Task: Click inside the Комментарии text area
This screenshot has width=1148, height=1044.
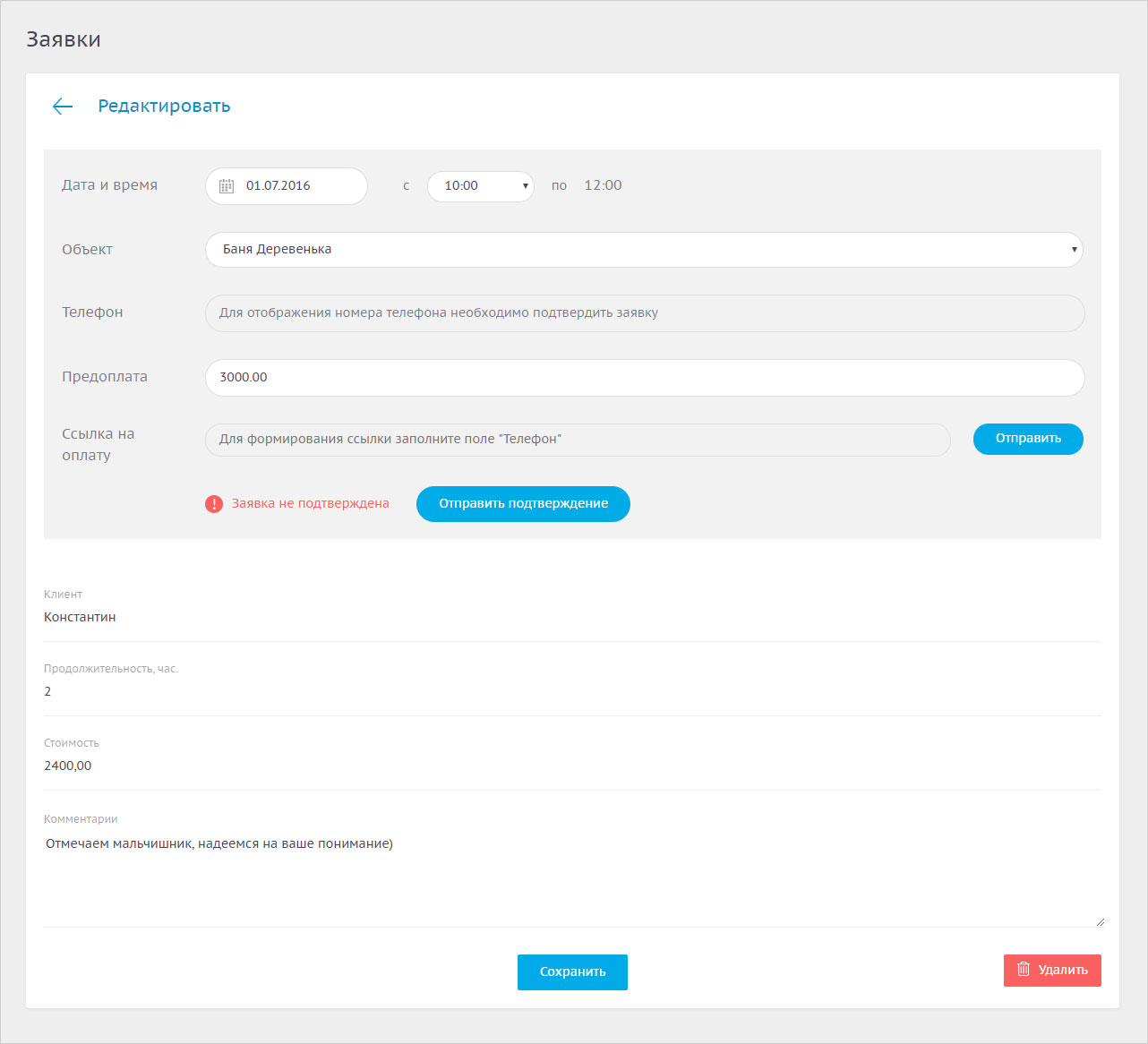Action: pos(571,877)
